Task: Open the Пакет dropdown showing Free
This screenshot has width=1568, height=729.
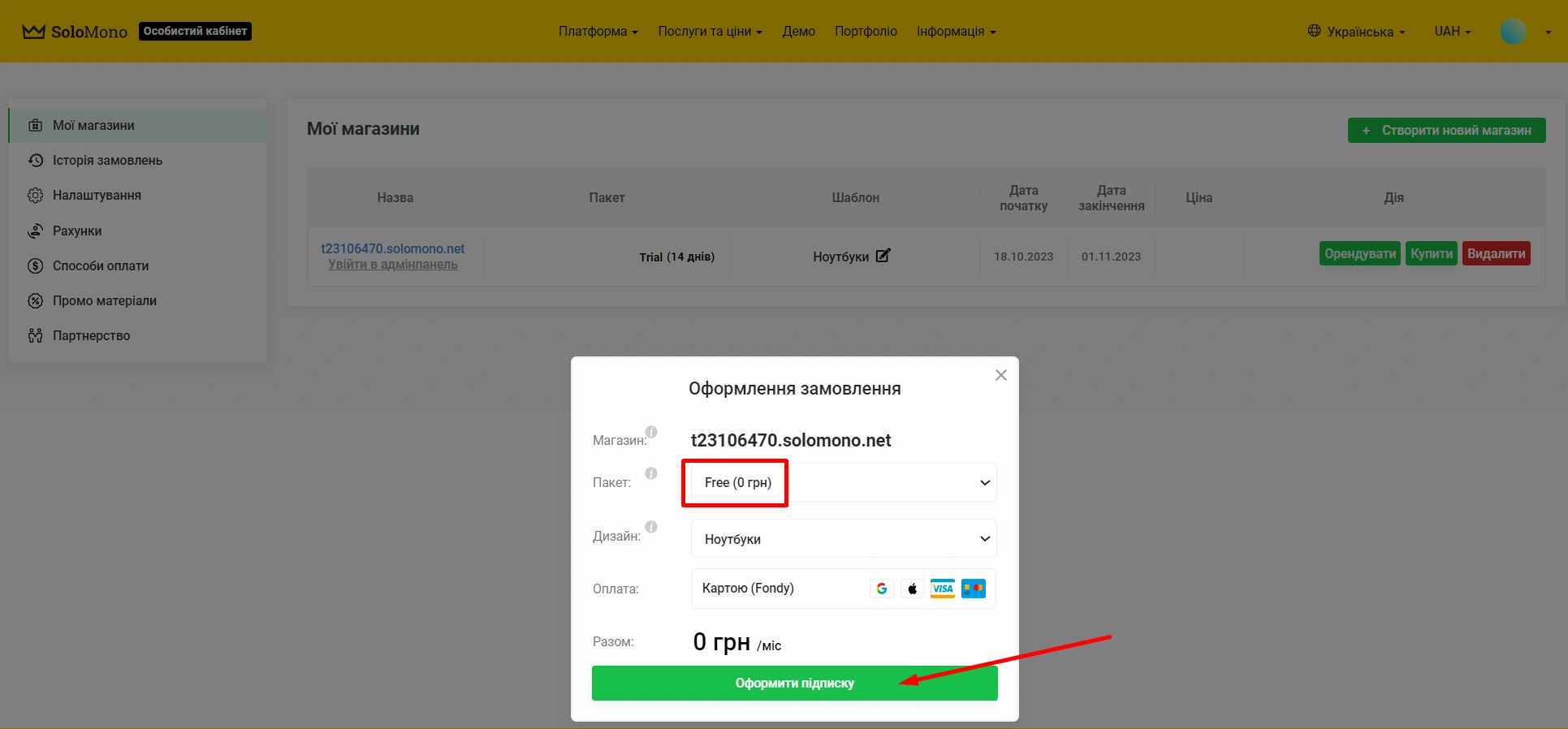Action: click(843, 483)
